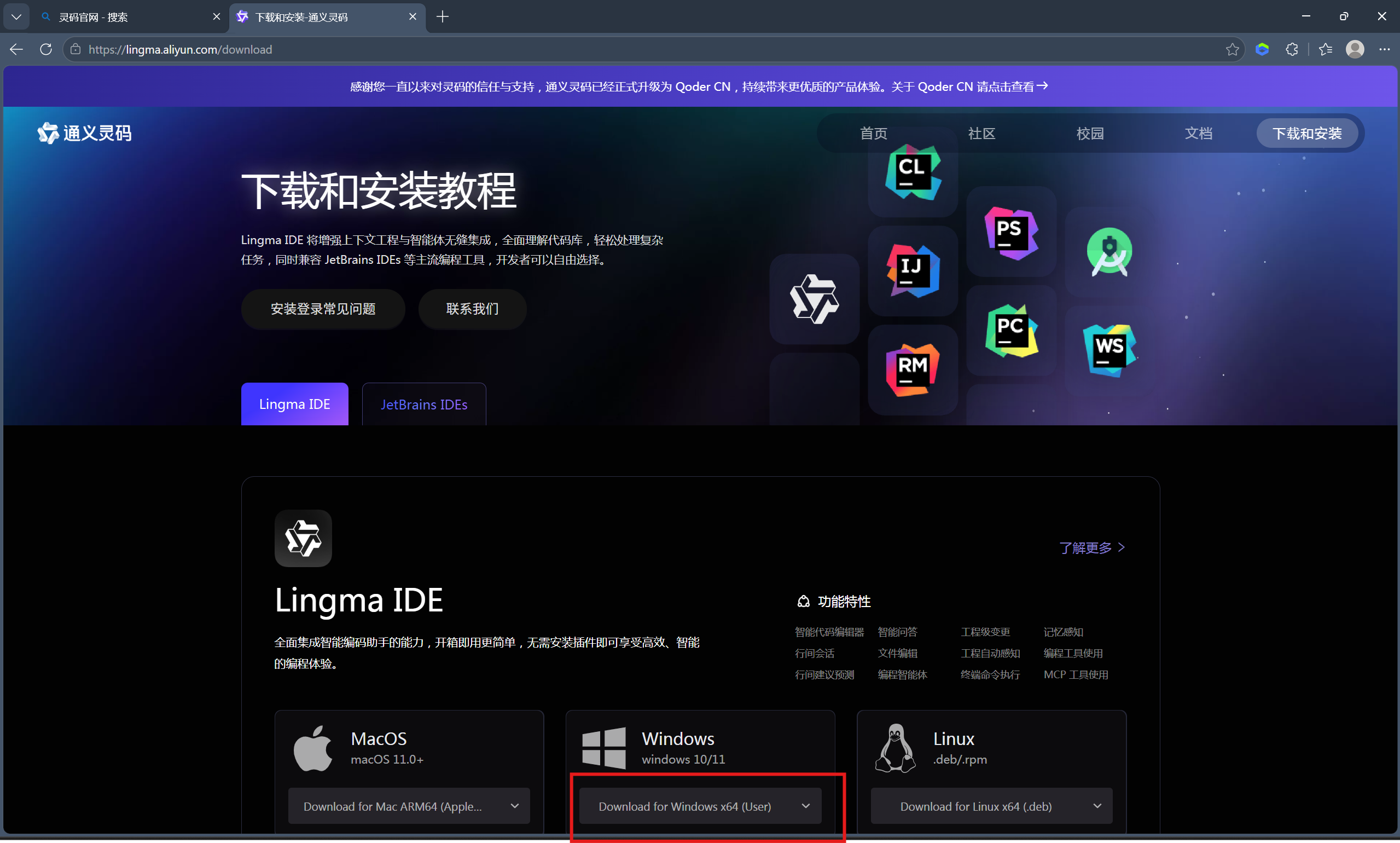This screenshot has height=843, width=1400.
Task: Click the blue hexagon extension icon in the toolbar
Action: point(1262,49)
